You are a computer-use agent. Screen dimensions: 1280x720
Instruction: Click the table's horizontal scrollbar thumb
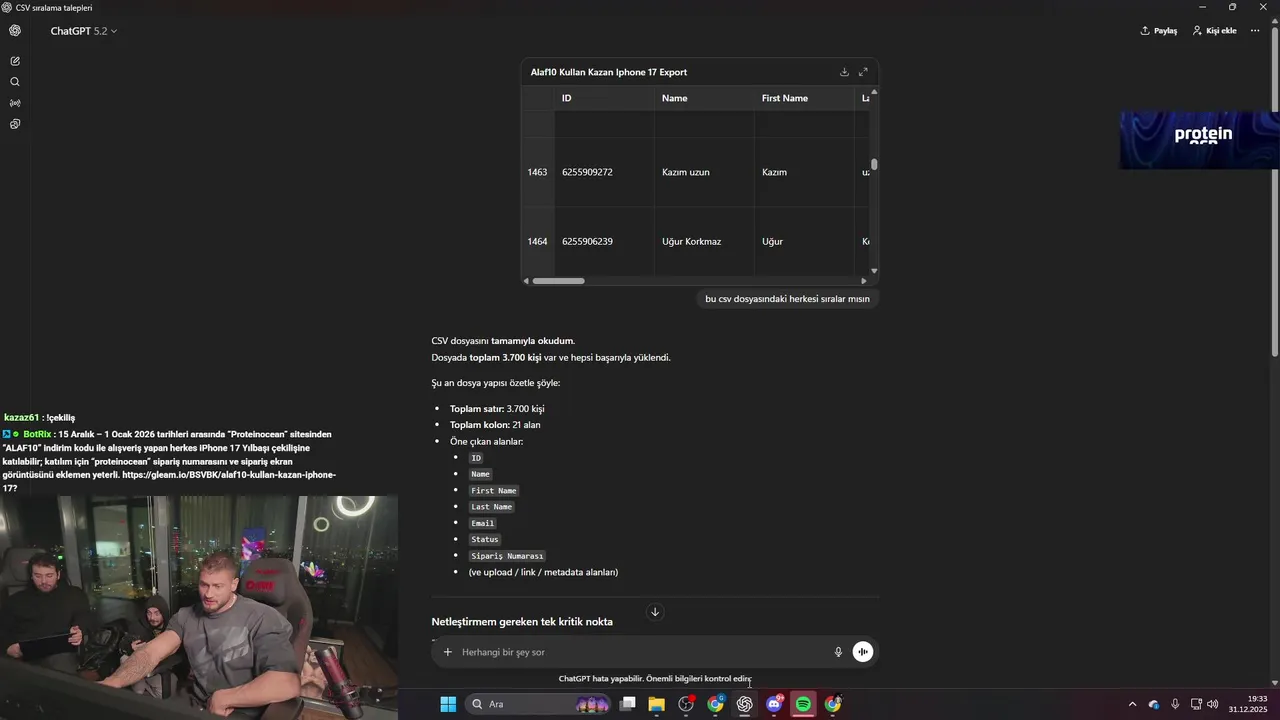pos(558,281)
